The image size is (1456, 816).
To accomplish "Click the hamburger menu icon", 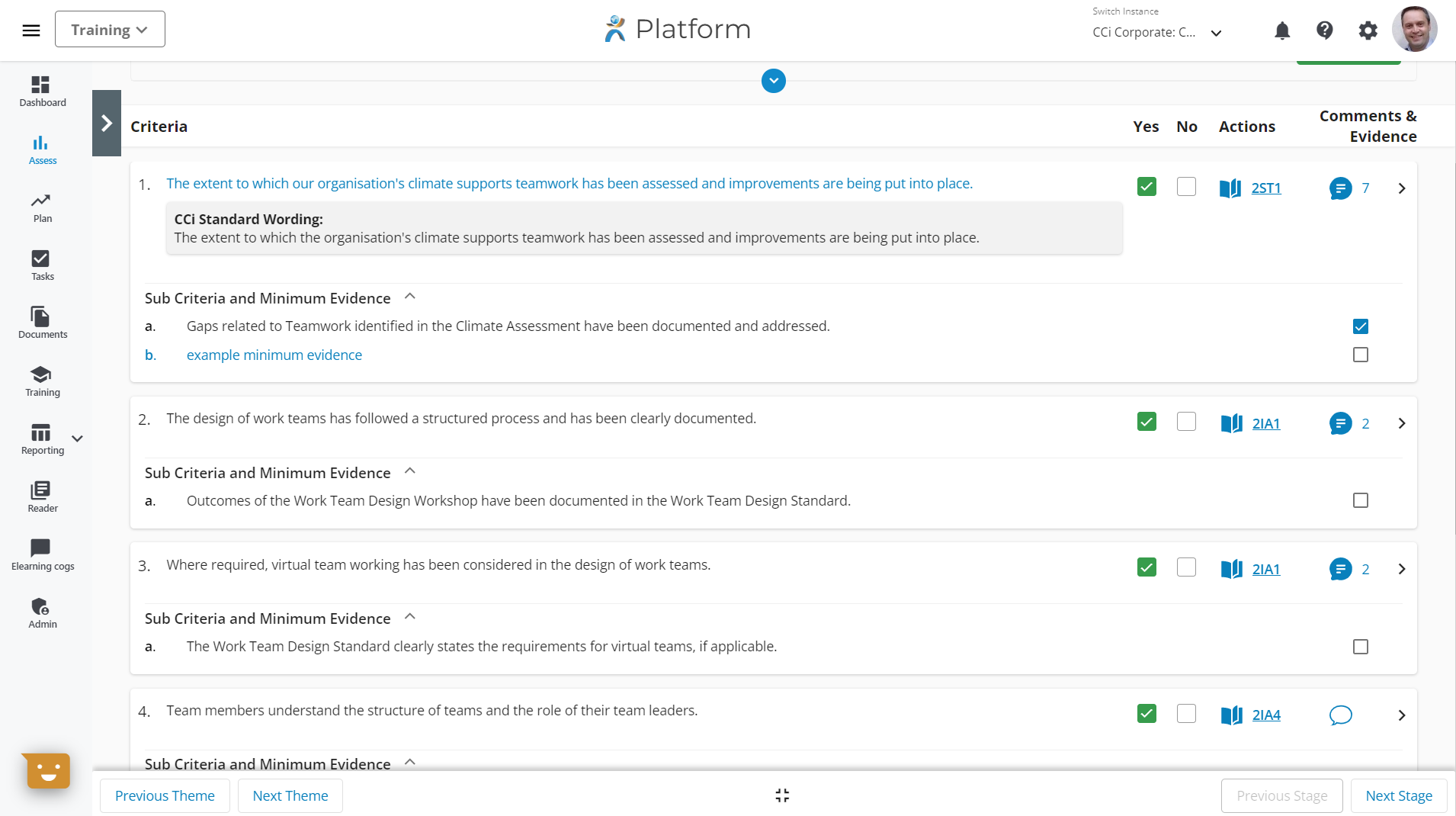I will click(x=31, y=31).
